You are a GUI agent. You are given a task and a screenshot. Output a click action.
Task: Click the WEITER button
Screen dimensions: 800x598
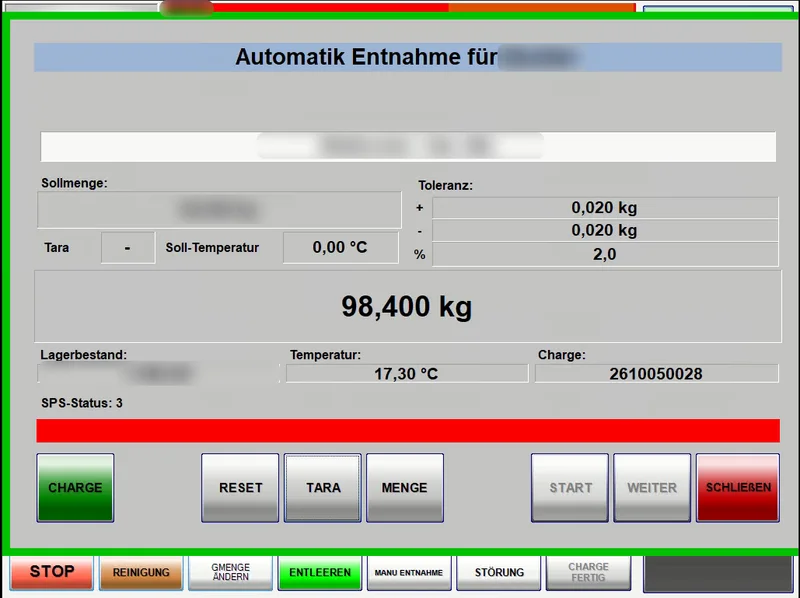tap(652, 487)
